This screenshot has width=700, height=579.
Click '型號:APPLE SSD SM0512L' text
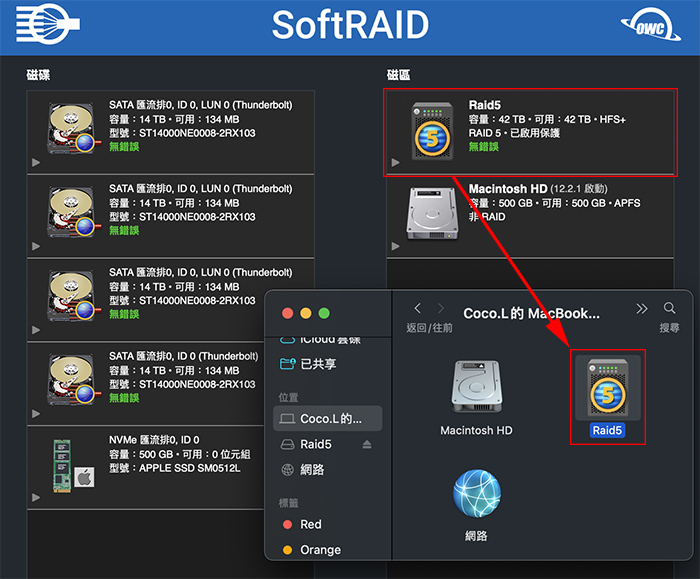point(175,468)
